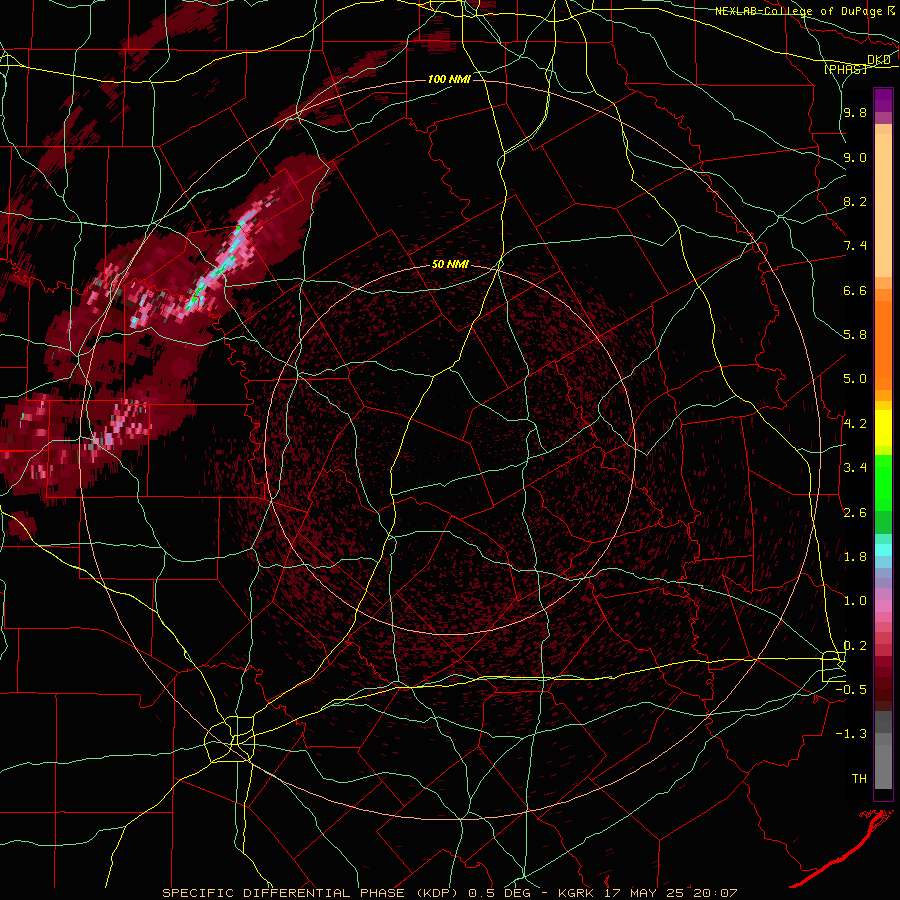Click the 0.2 legend value
This screenshot has width=900, height=900.
[855, 646]
